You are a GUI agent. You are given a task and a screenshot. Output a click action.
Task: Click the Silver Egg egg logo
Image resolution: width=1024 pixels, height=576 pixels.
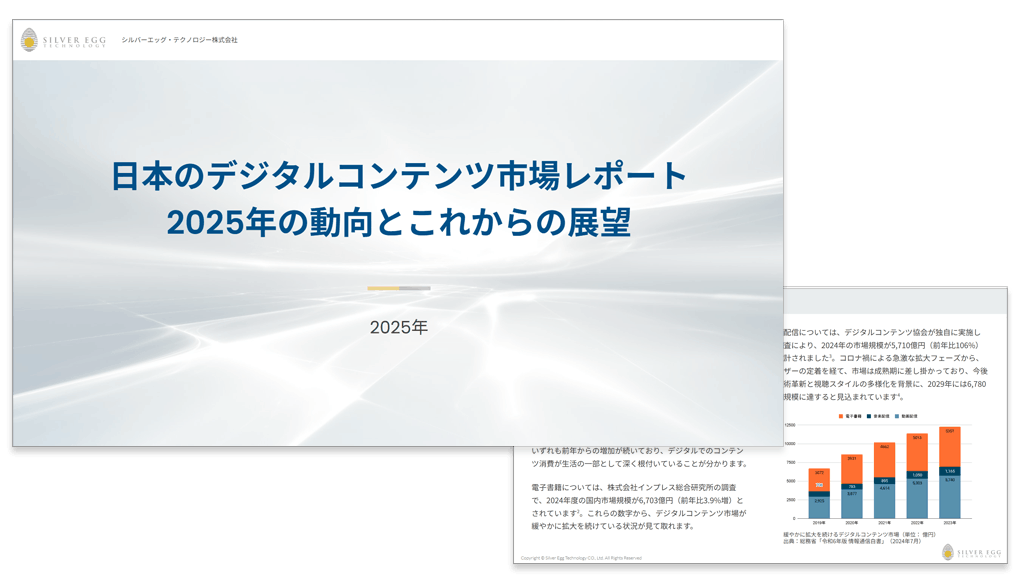click(27, 40)
